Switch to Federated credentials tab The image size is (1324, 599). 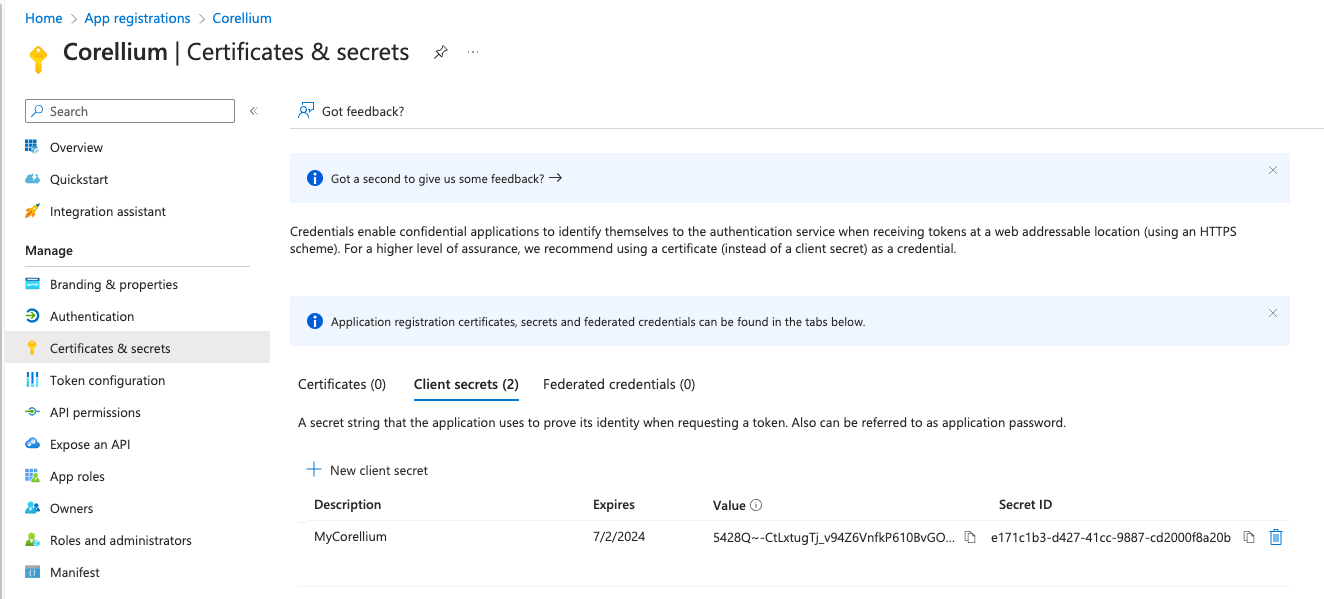click(x=618, y=384)
